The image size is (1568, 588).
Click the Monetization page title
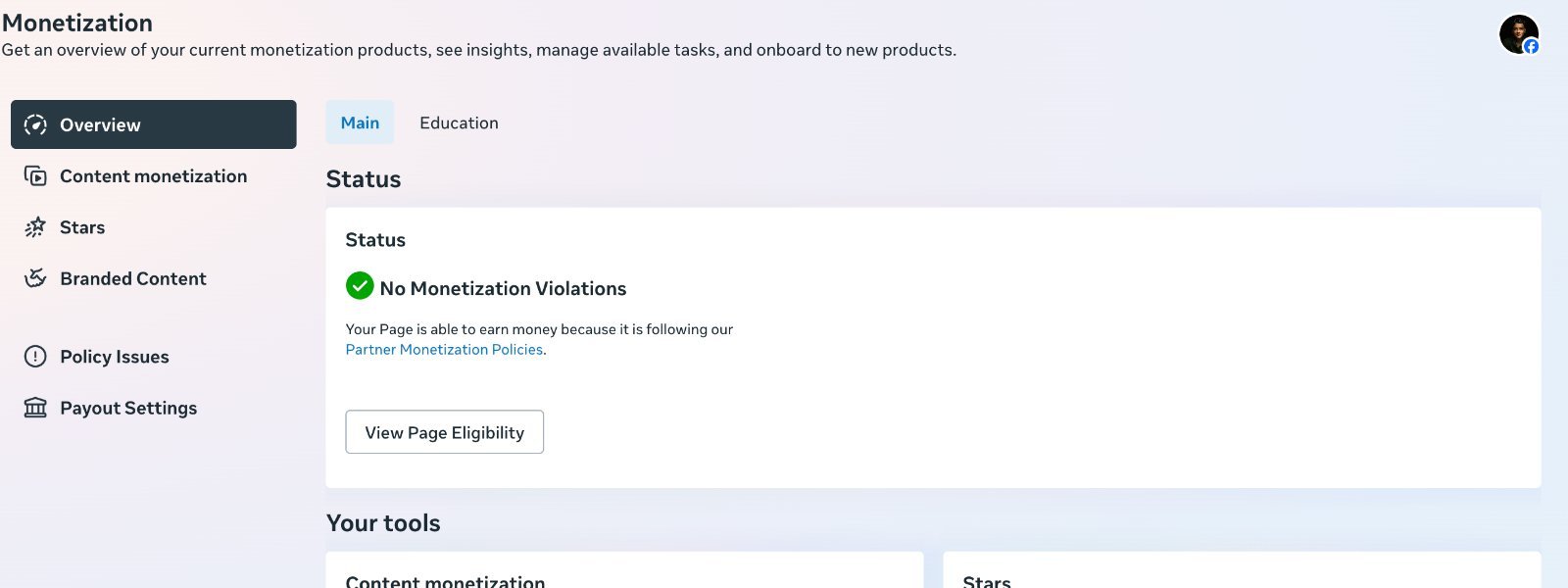click(x=77, y=23)
